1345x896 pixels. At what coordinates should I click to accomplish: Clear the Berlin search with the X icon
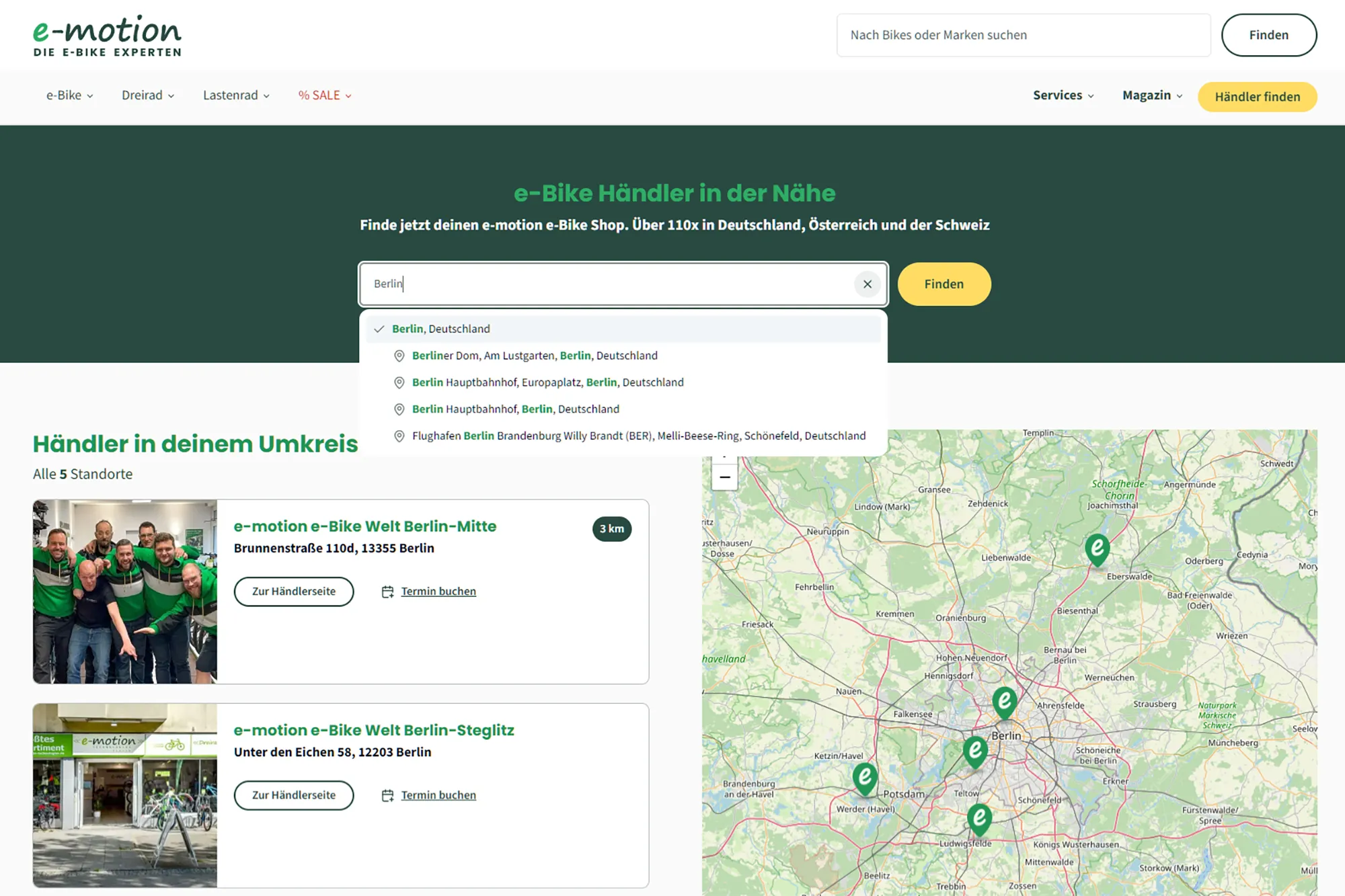pyautogui.click(x=867, y=284)
